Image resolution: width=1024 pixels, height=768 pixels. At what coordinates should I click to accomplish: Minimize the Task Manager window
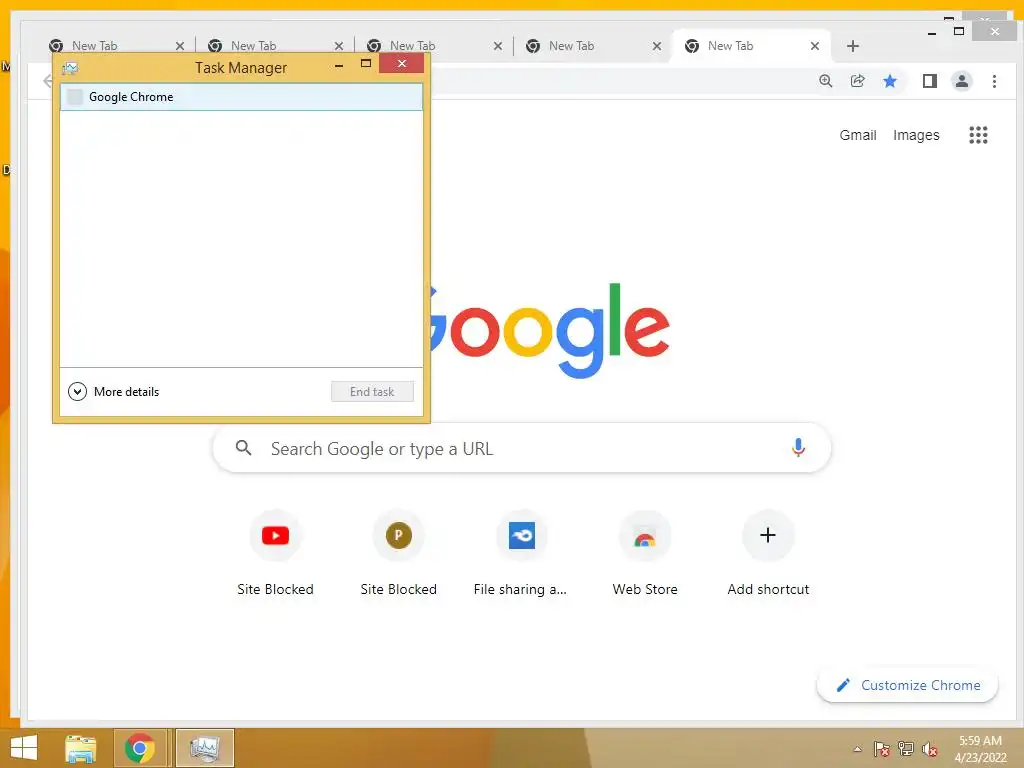click(x=338, y=64)
